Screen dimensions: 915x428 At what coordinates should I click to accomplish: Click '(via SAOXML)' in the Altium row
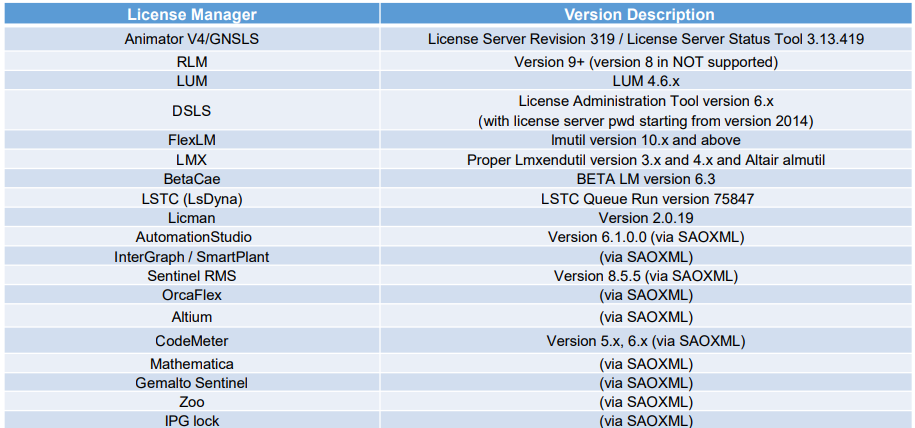coord(647,317)
